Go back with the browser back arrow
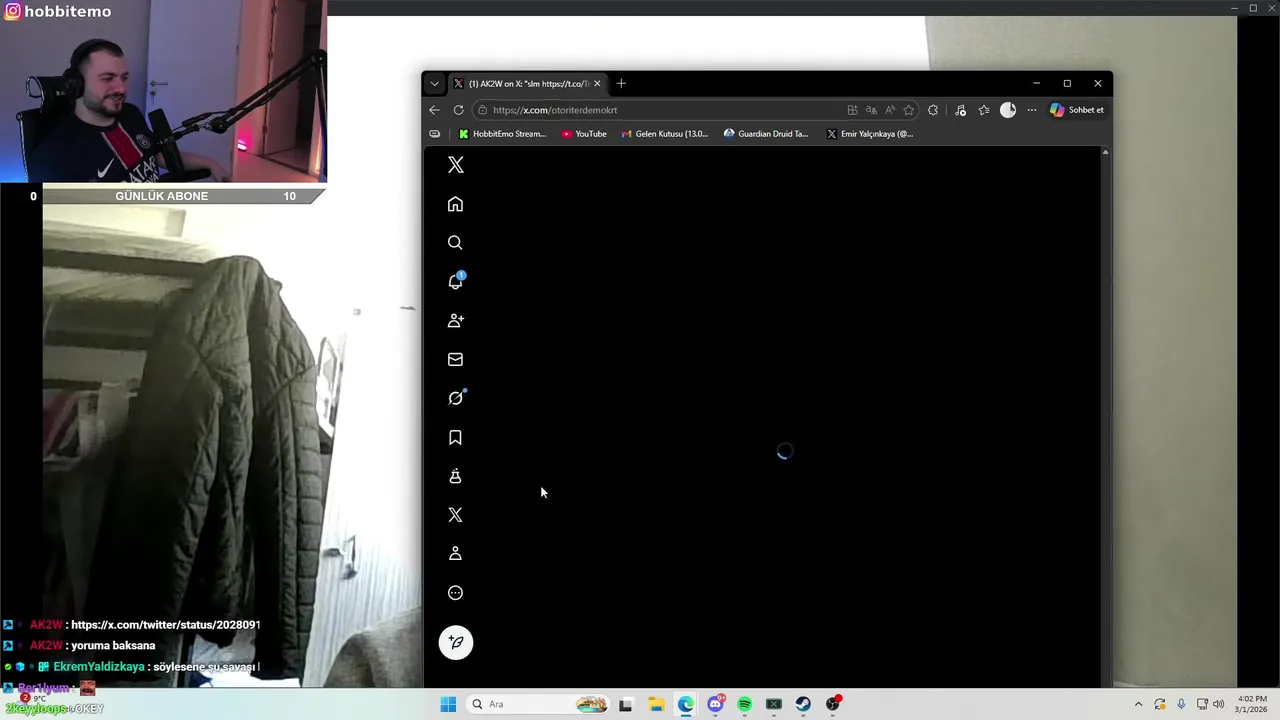The width and height of the screenshot is (1280, 720). click(x=434, y=110)
